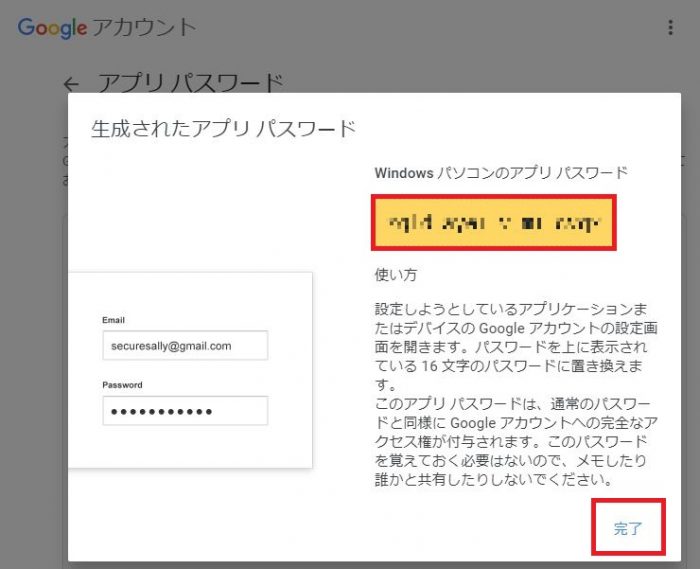Click the Google logo in header
This screenshot has width=700, height=569.
pos(52,28)
